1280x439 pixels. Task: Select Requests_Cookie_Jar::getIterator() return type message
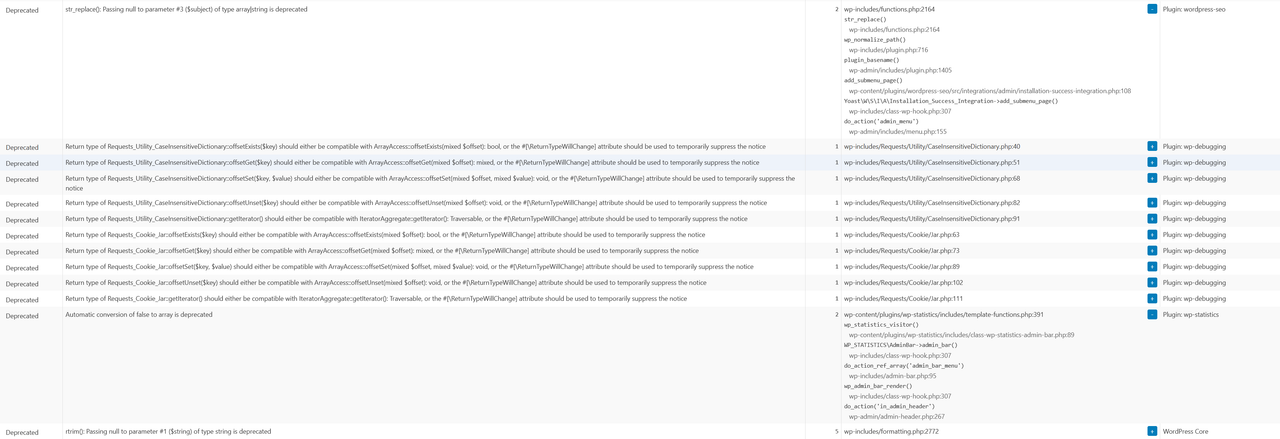376,298
